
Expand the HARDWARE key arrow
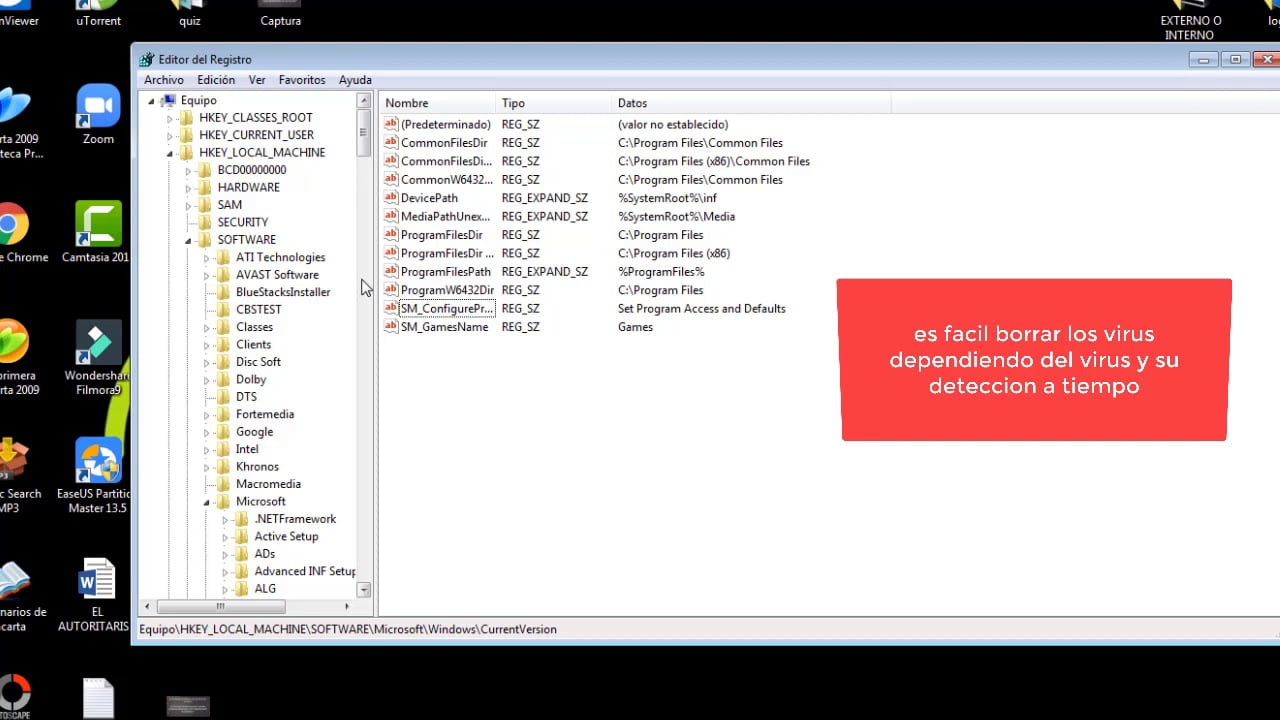(188, 187)
